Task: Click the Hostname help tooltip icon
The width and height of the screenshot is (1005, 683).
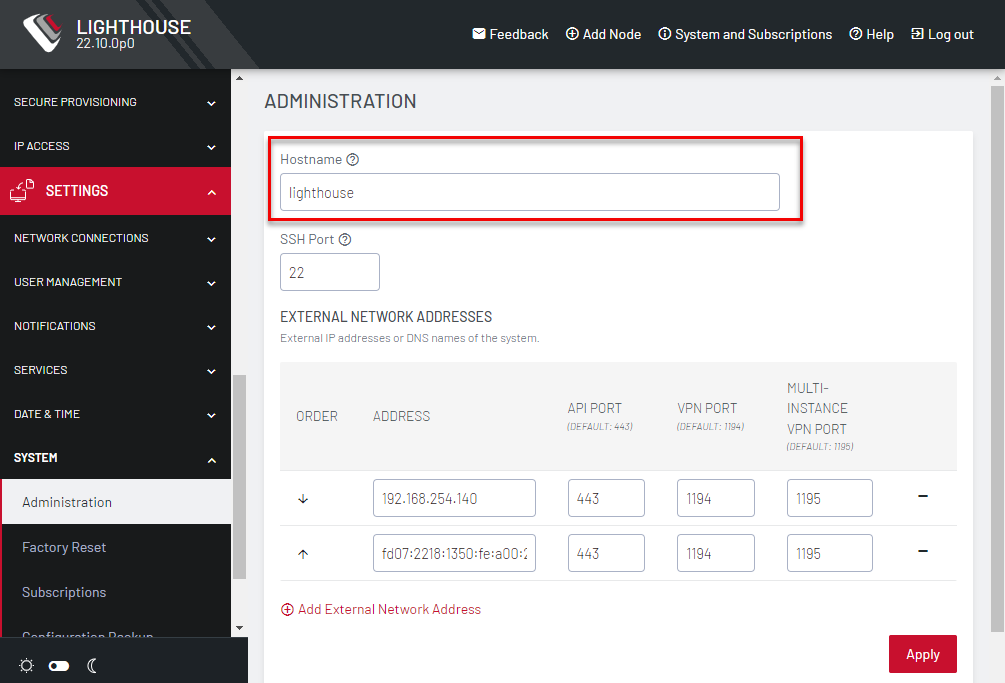Action: click(x=353, y=158)
